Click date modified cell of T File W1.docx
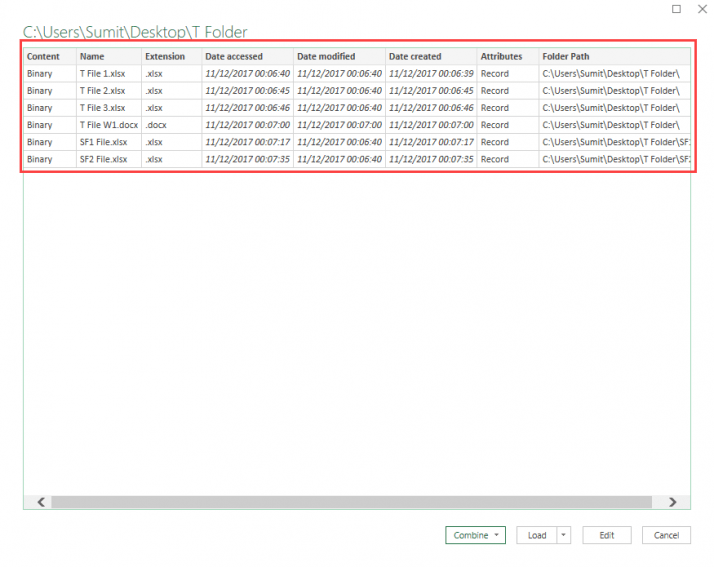The height and width of the screenshot is (567, 714). point(339,125)
